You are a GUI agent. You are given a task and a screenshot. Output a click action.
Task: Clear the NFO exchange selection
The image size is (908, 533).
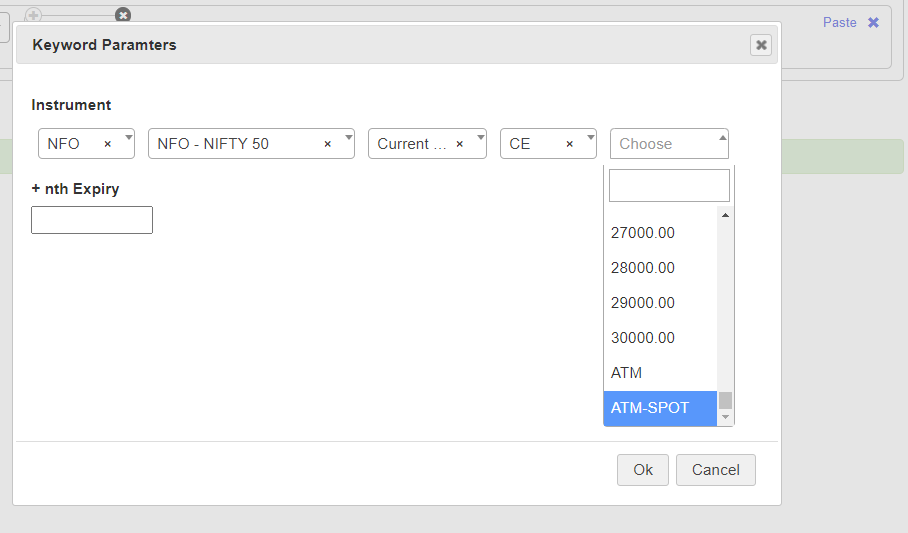tap(107, 144)
